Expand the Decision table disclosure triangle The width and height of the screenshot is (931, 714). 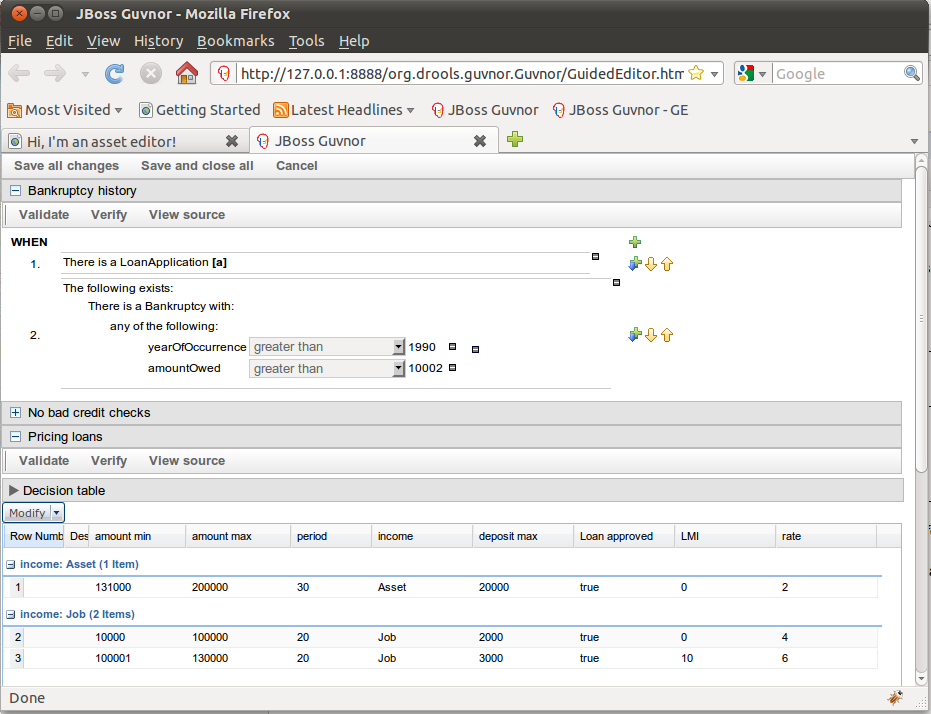point(13,491)
